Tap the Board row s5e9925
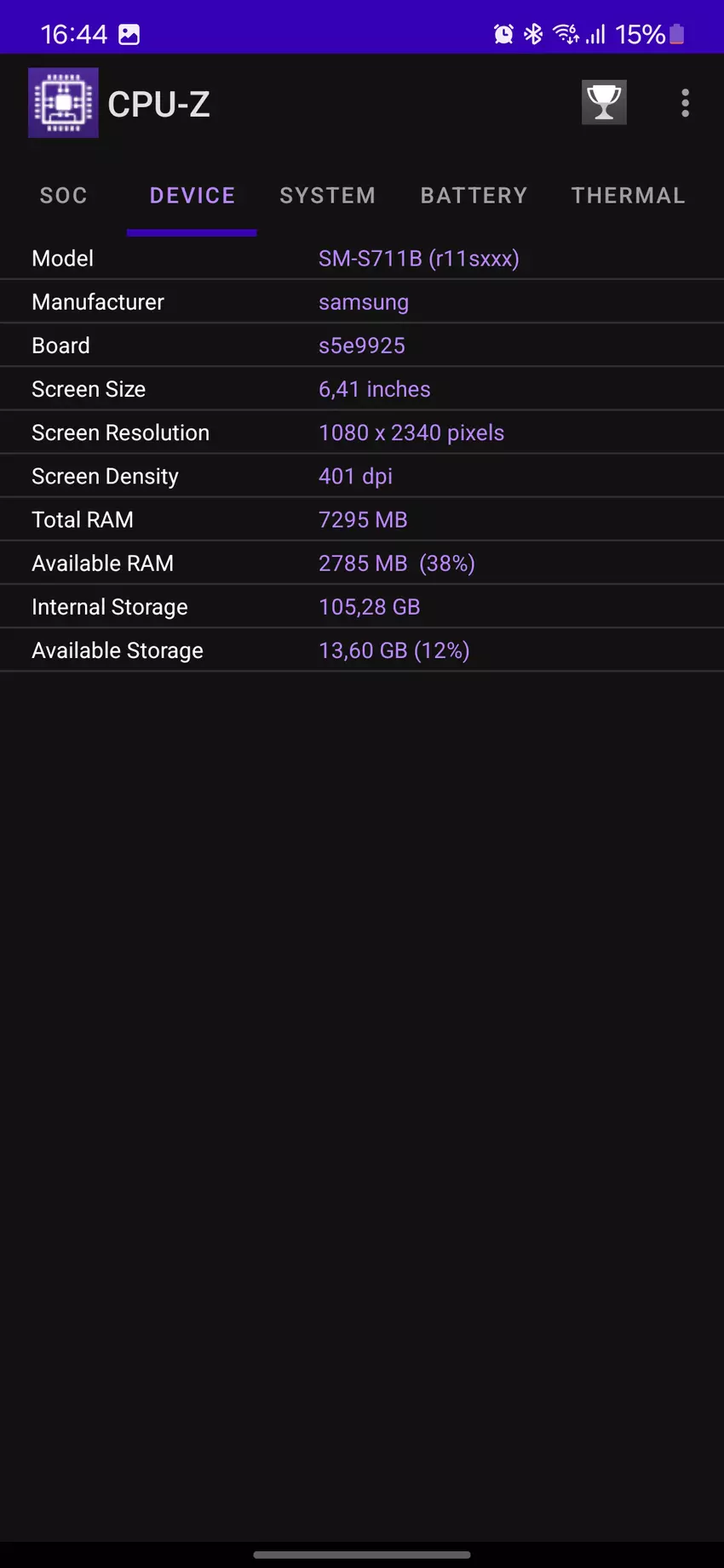Image resolution: width=724 pixels, height=1568 pixels. [361, 346]
